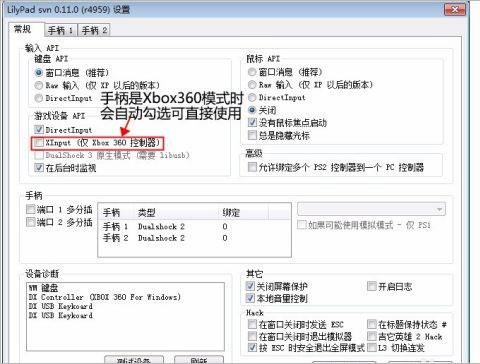The height and width of the screenshot is (364, 480).
Task: Enable 端口 1 多分插 checkbox
Action: click(31, 209)
